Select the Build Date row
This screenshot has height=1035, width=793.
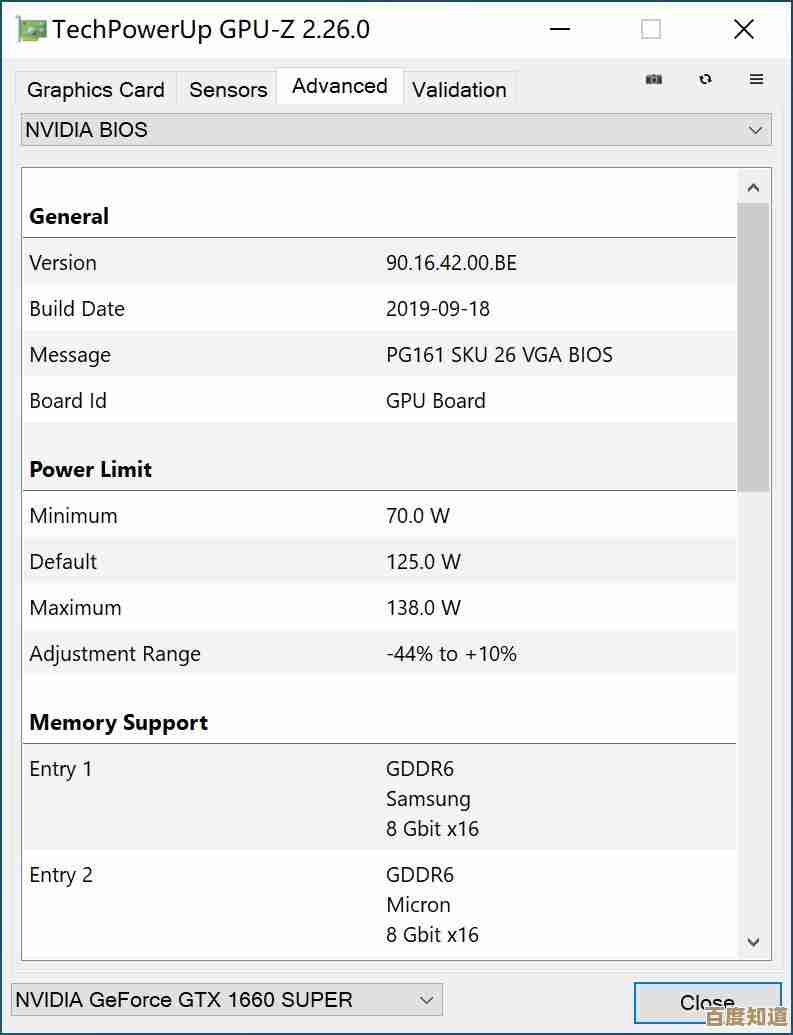[378, 309]
